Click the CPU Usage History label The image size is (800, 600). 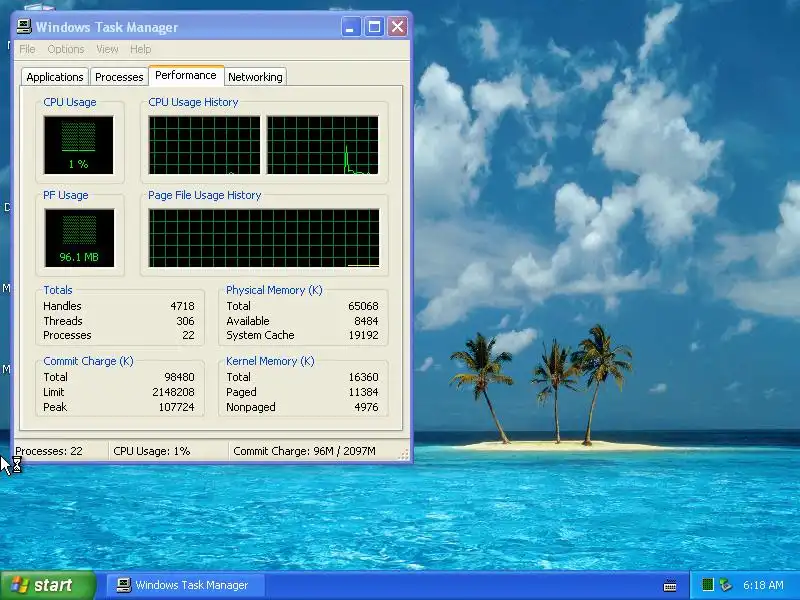193,102
